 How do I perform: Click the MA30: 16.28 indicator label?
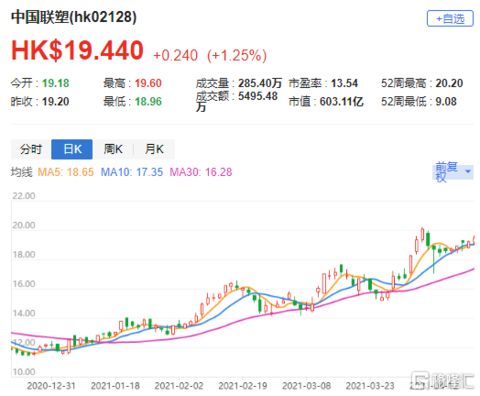[x=201, y=172]
